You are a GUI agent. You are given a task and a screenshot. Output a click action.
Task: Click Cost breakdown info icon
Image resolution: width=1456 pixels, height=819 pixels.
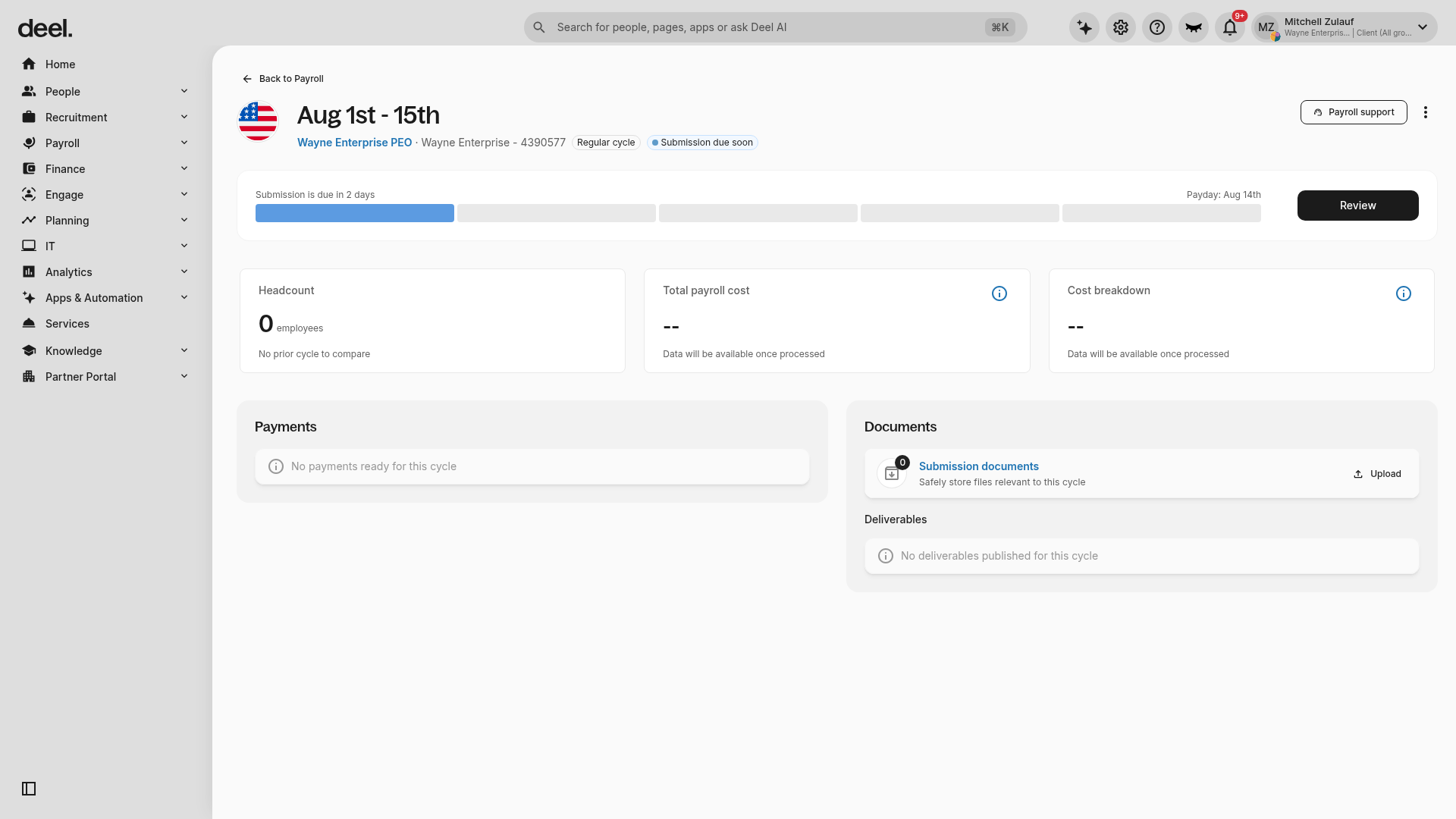click(x=1404, y=293)
